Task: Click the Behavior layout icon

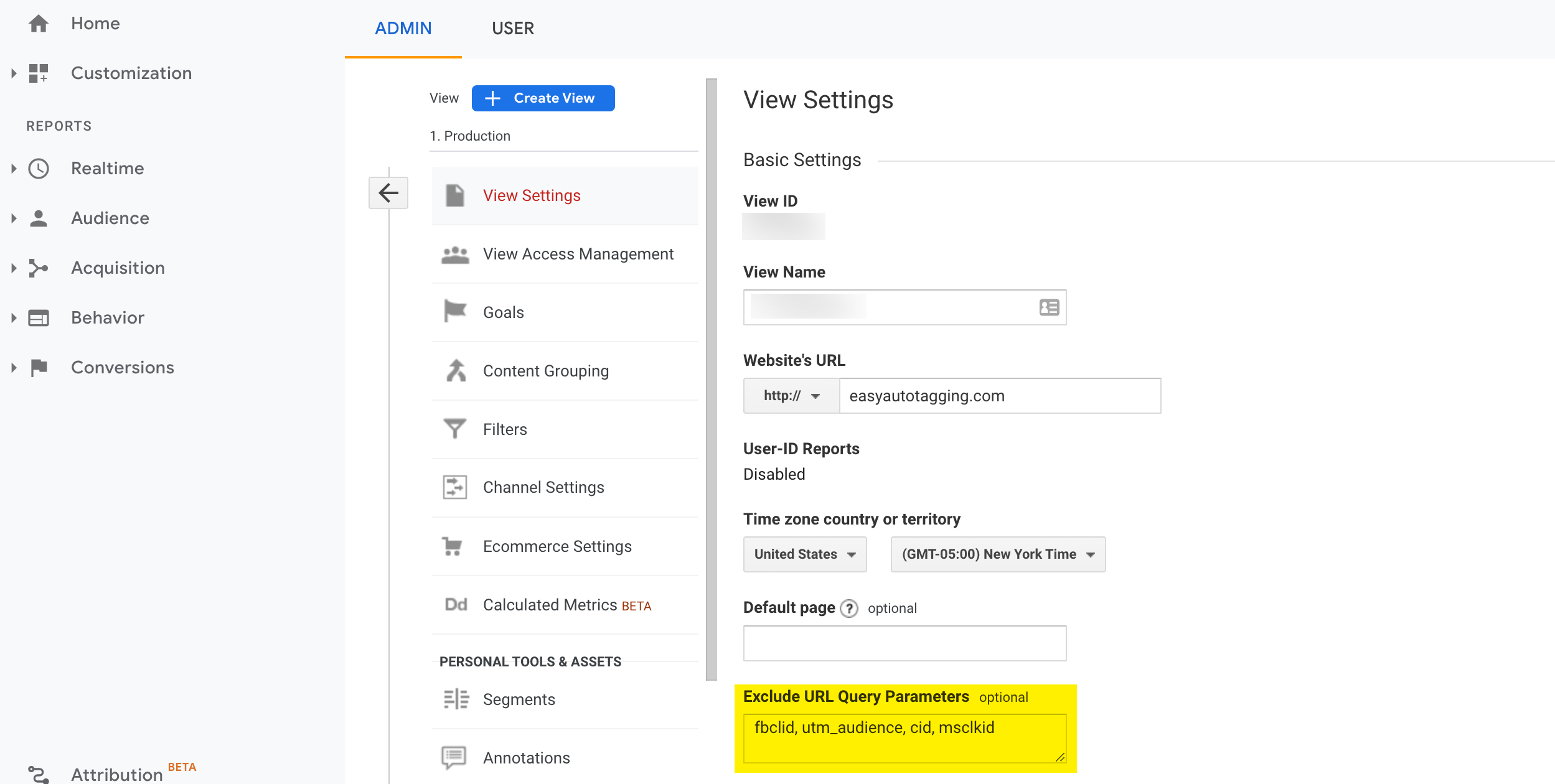Action: 39,318
